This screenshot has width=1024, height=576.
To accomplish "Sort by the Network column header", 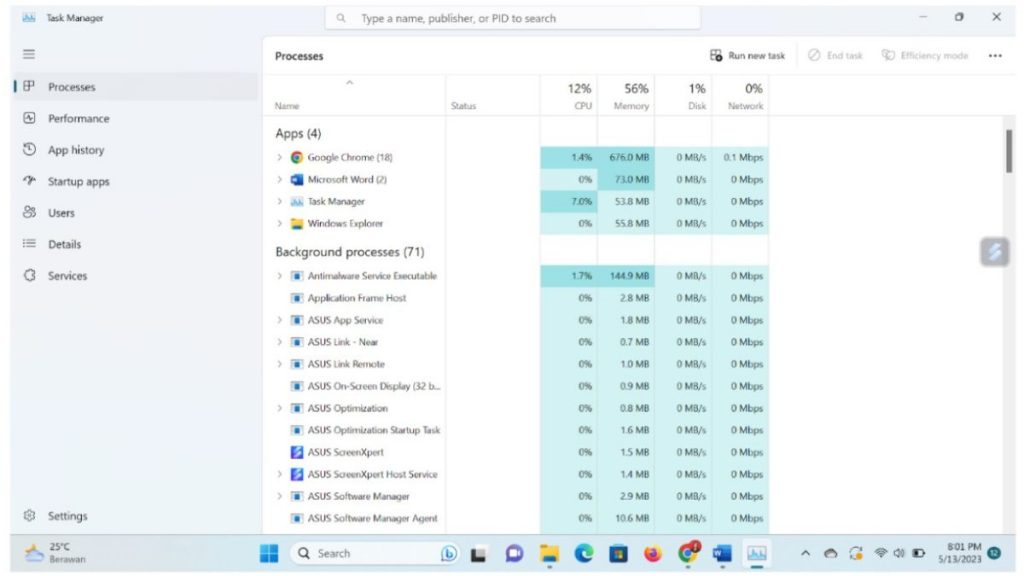I will [x=740, y=96].
